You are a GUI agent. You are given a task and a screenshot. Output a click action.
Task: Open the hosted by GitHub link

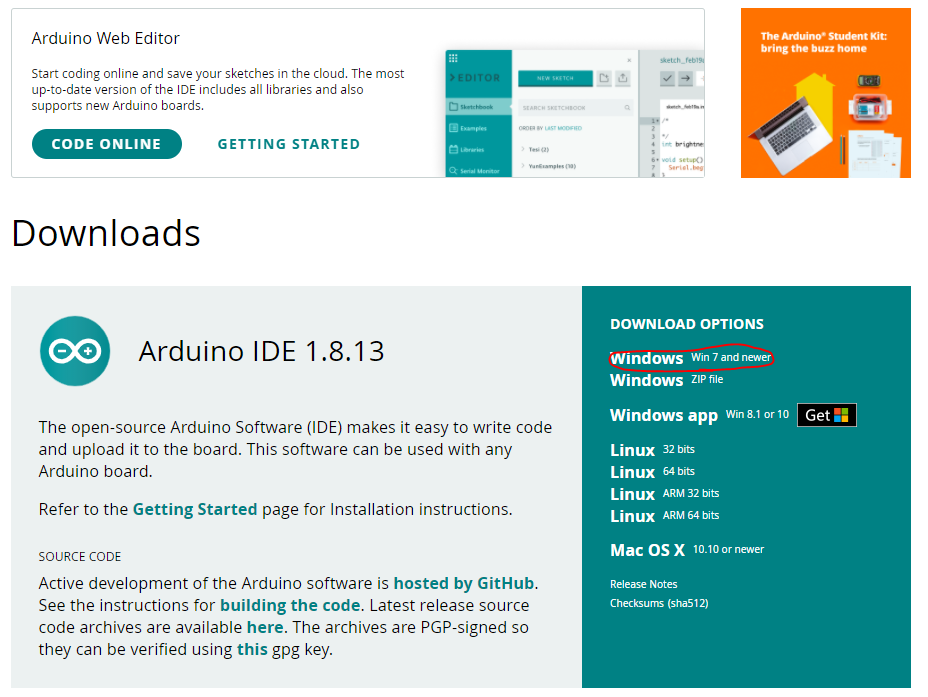[463, 583]
